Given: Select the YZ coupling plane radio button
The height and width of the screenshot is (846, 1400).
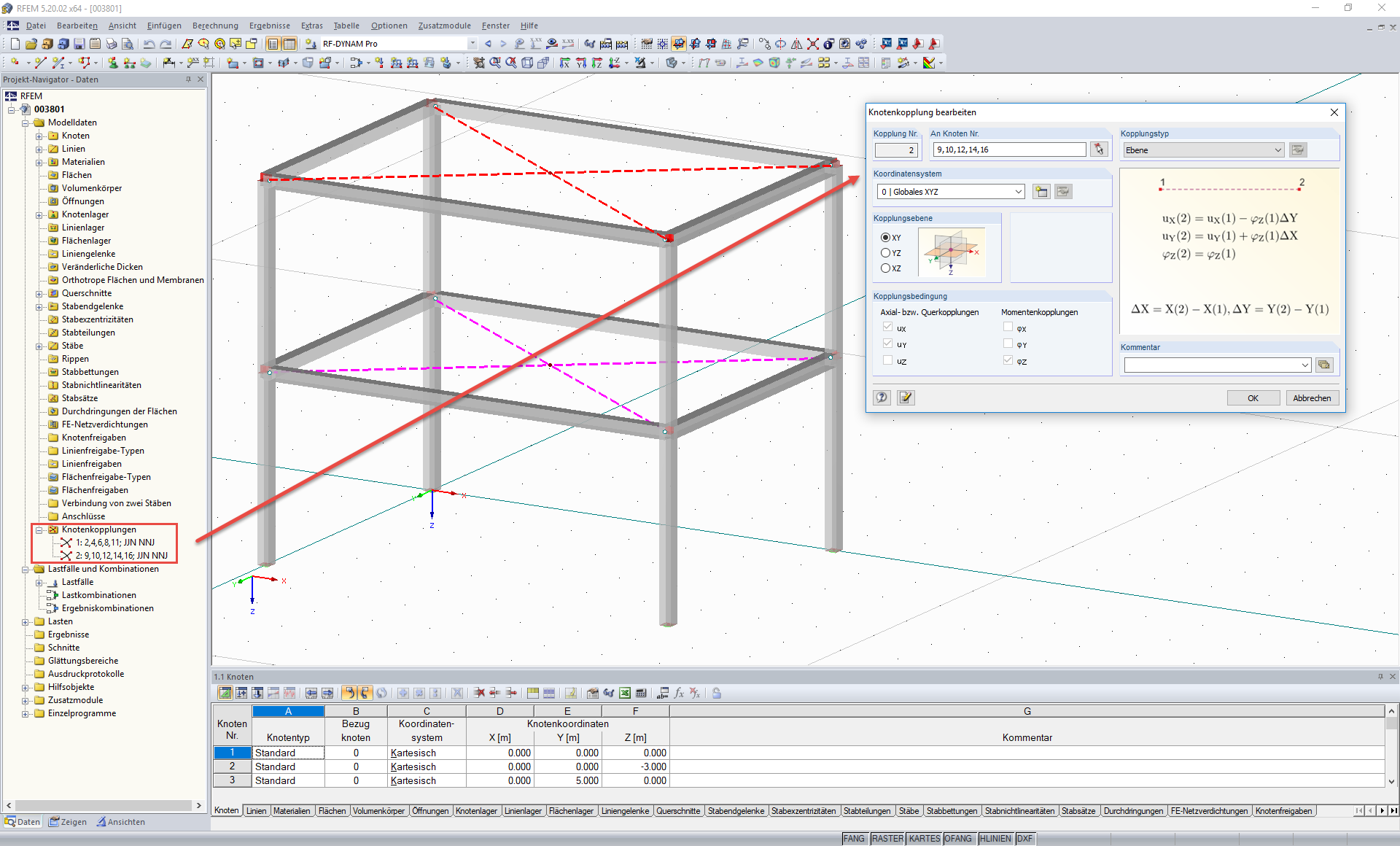Looking at the screenshot, I should pyautogui.click(x=886, y=253).
